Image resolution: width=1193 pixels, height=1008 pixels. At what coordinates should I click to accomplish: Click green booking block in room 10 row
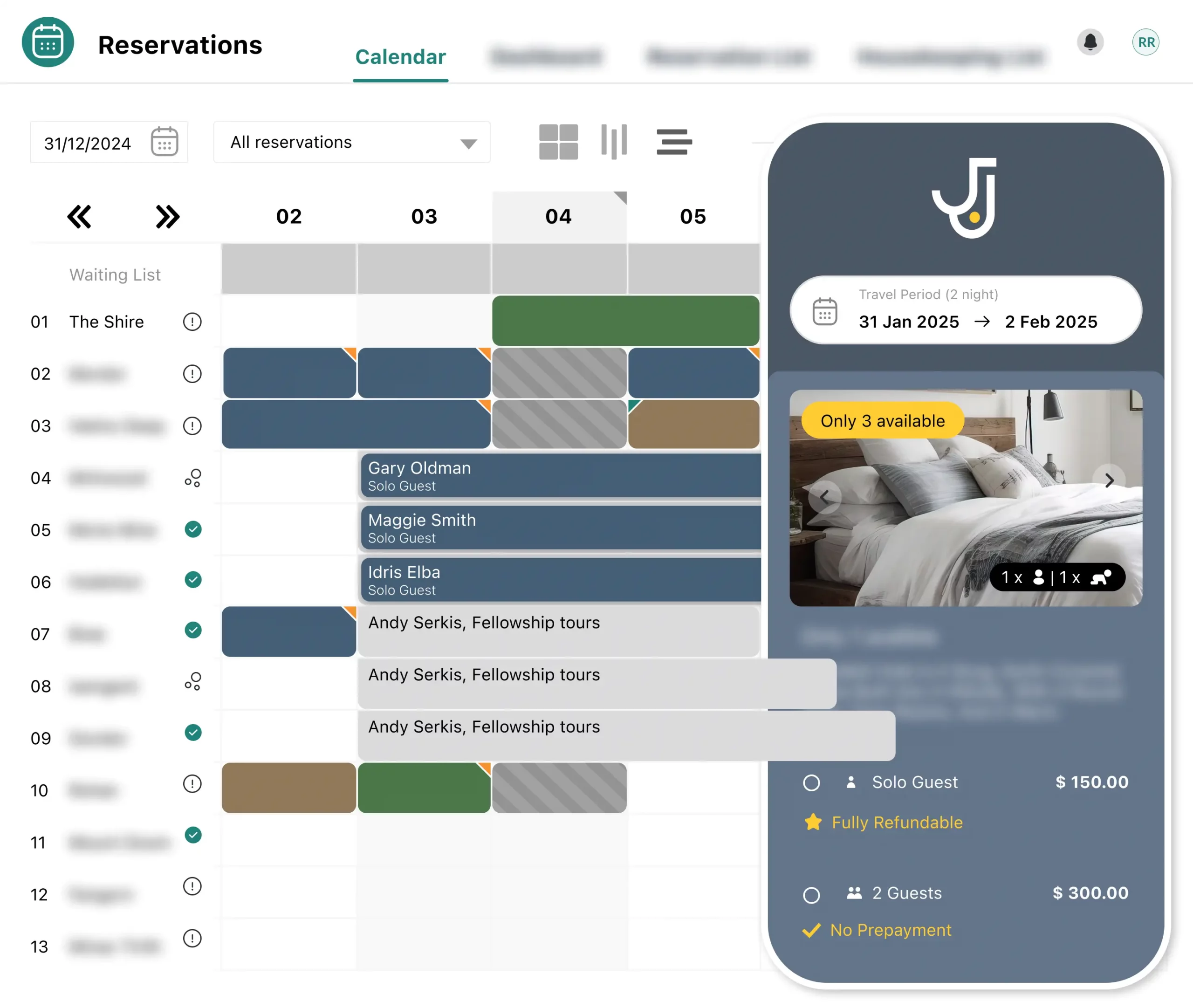coord(424,788)
